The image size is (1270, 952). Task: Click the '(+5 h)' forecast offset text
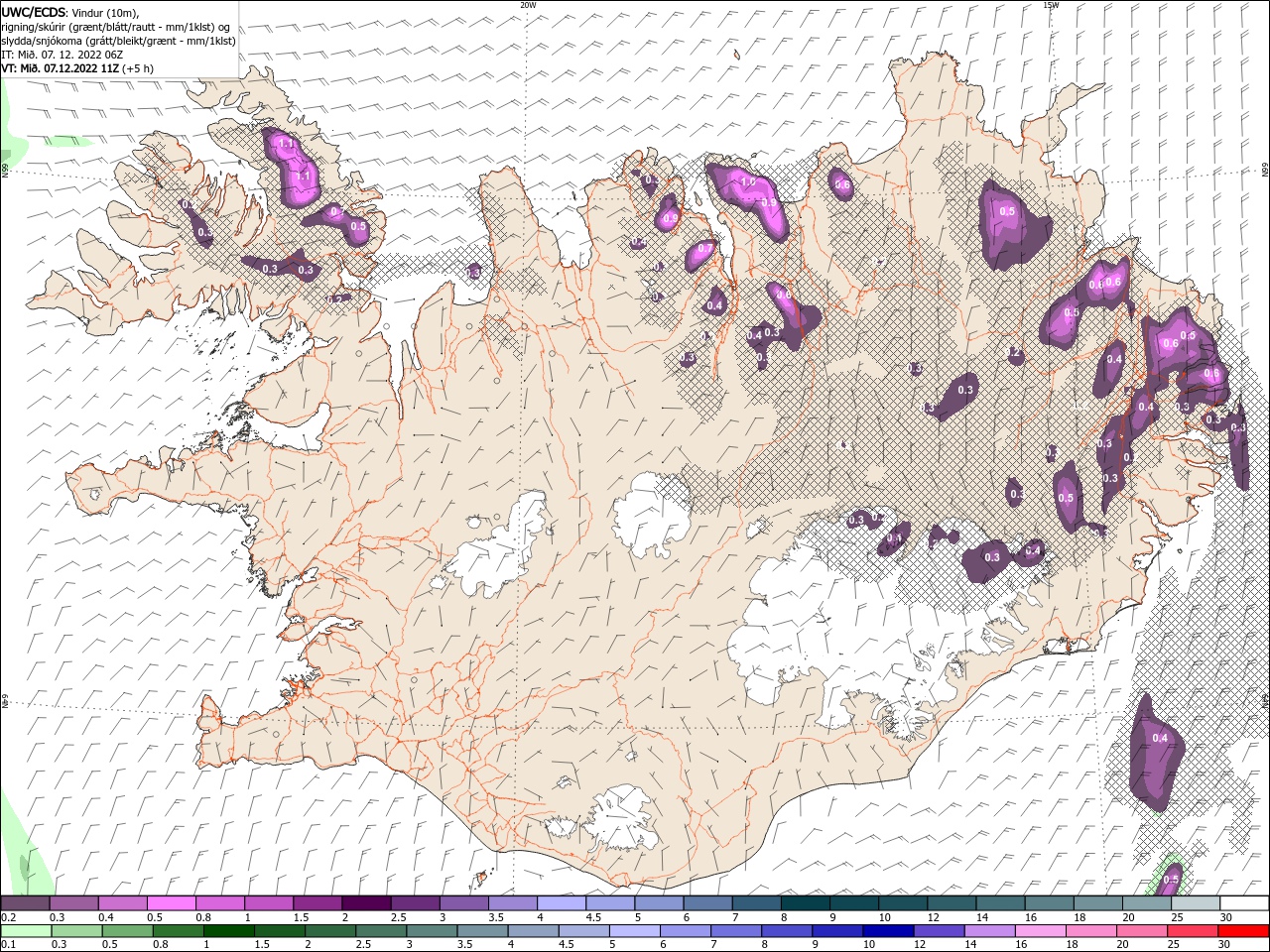pyautogui.click(x=138, y=68)
